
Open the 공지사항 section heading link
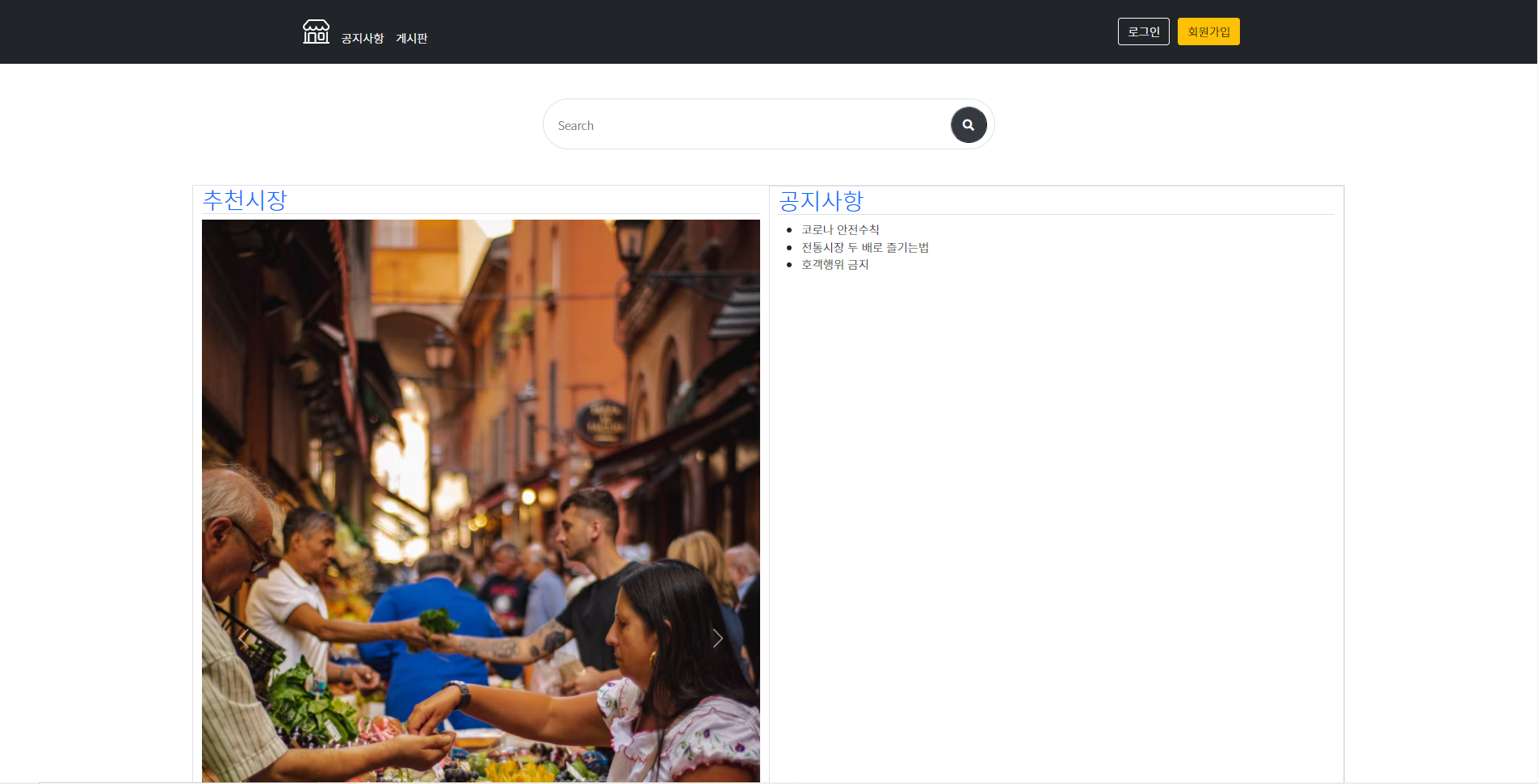[x=821, y=201]
